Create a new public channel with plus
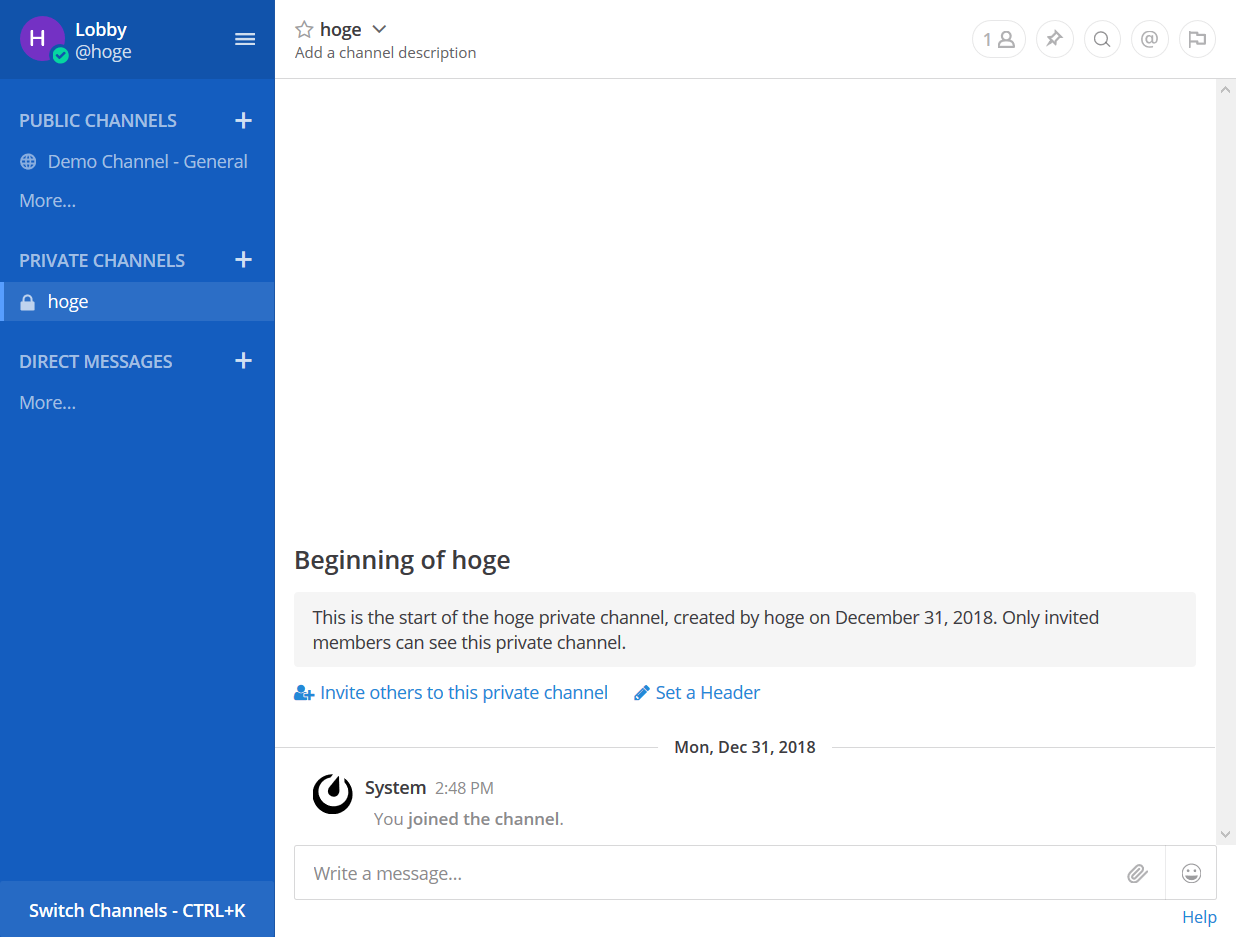 [x=243, y=120]
